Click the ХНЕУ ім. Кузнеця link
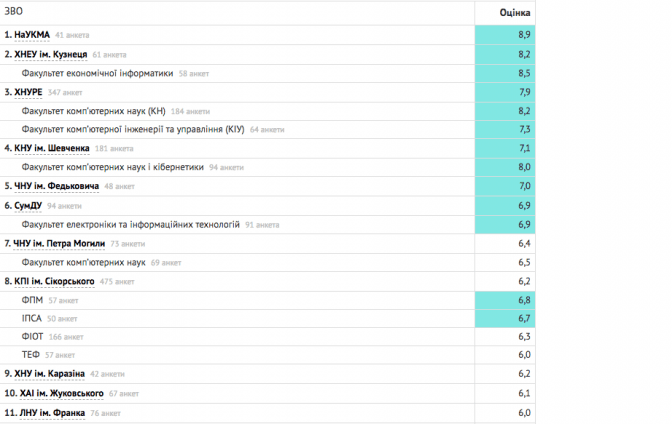The width and height of the screenshot is (672, 424). pos(52,54)
